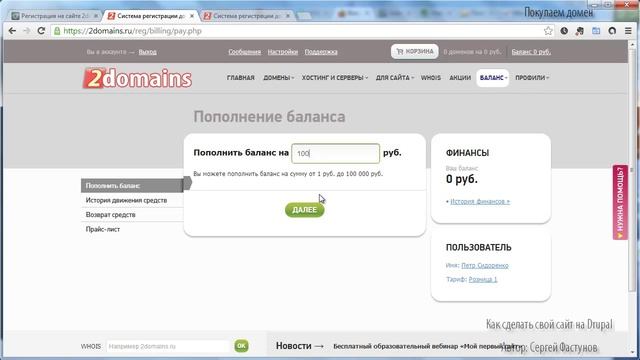Click the Выход logout link
This screenshot has height=360, width=640.
coord(147,52)
